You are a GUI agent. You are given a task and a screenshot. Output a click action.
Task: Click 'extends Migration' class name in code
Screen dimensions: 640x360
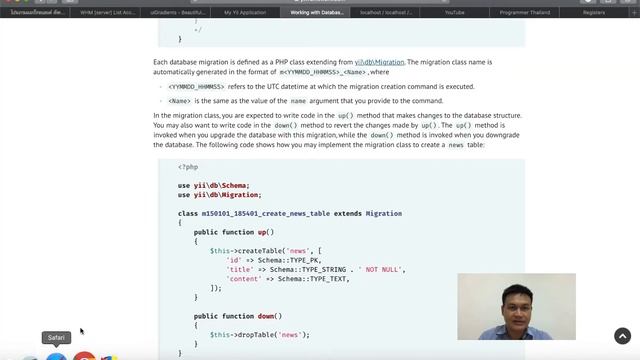tap(368, 213)
